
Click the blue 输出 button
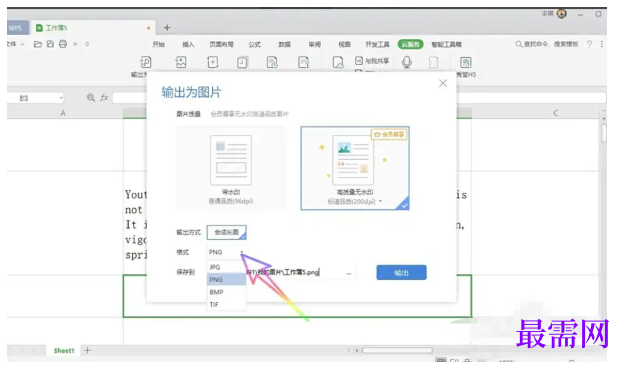click(401, 272)
